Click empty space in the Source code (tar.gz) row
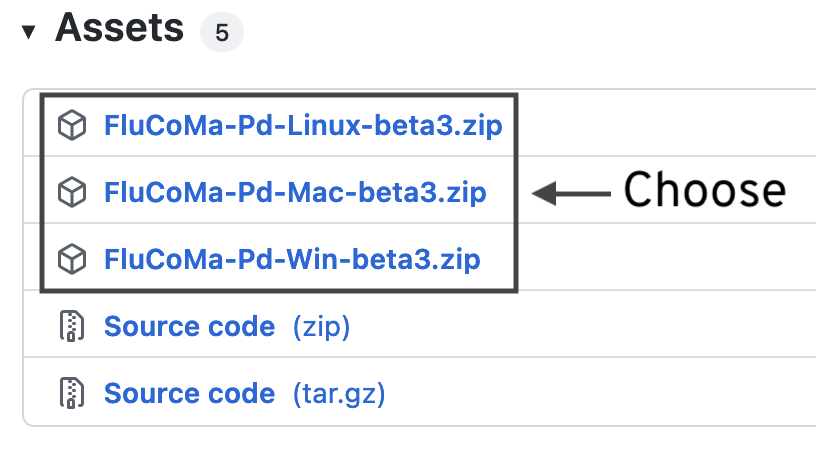 tap(598, 392)
